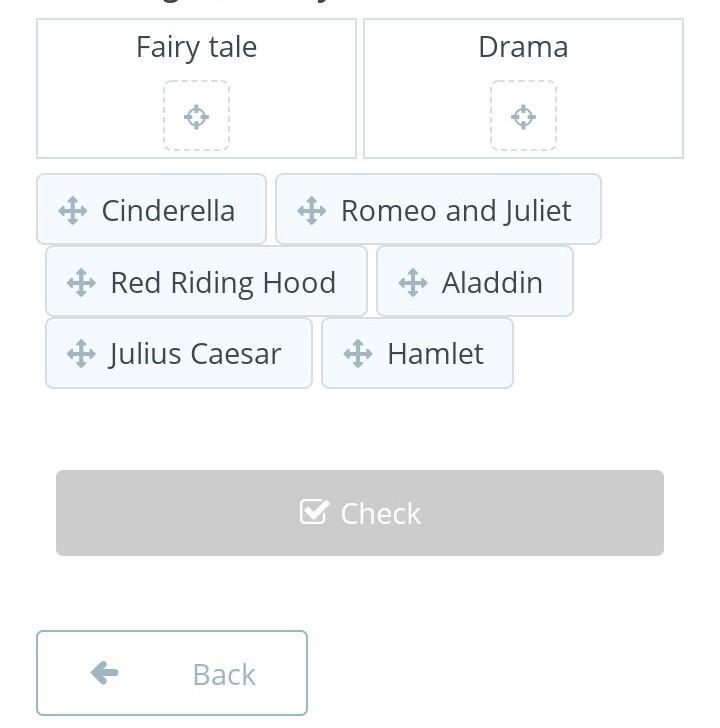Click the Back arrow icon
This screenshot has width=720, height=728.
point(104,673)
